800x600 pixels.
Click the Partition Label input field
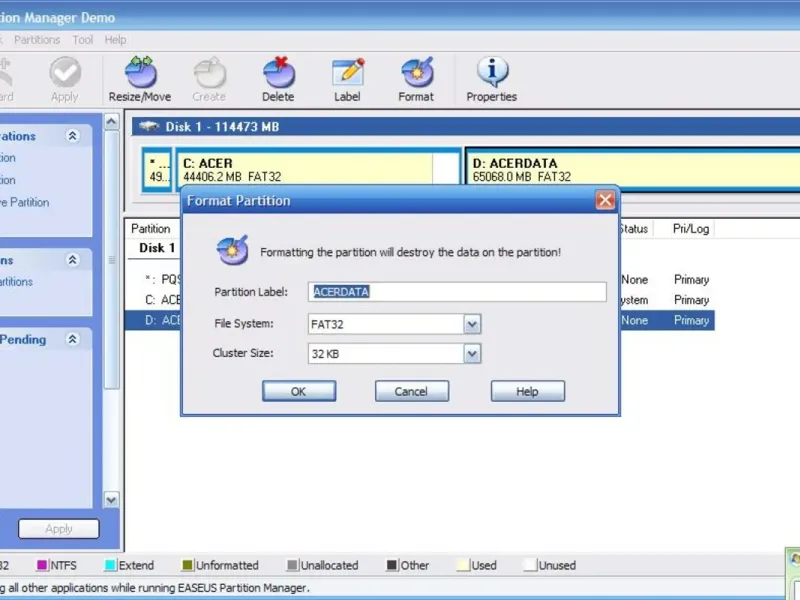coord(457,292)
